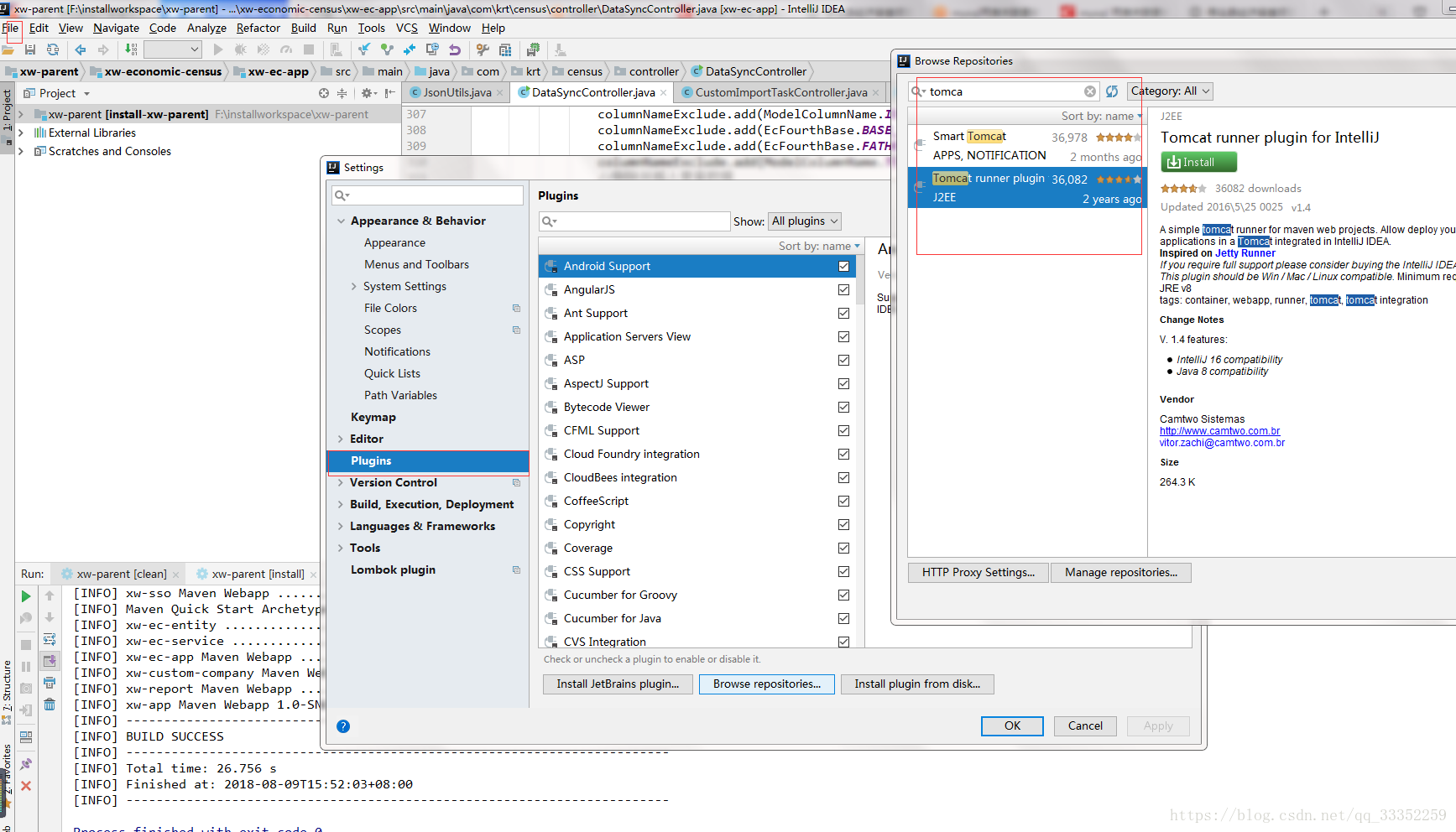This screenshot has height=832, width=1456.
Task: Open the http://www.camtwo.com.br vendor link
Action: 1219,431
